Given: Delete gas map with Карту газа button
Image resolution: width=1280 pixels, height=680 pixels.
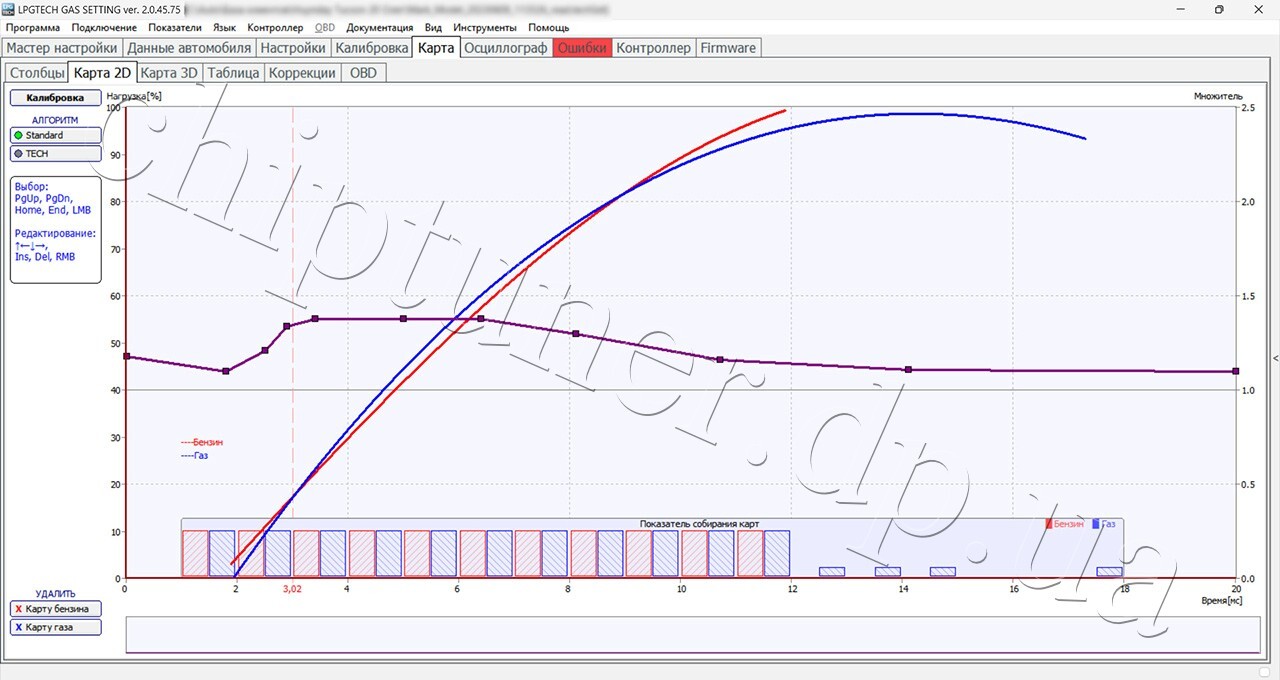Looking at the screenshot, I should point(55,628).
